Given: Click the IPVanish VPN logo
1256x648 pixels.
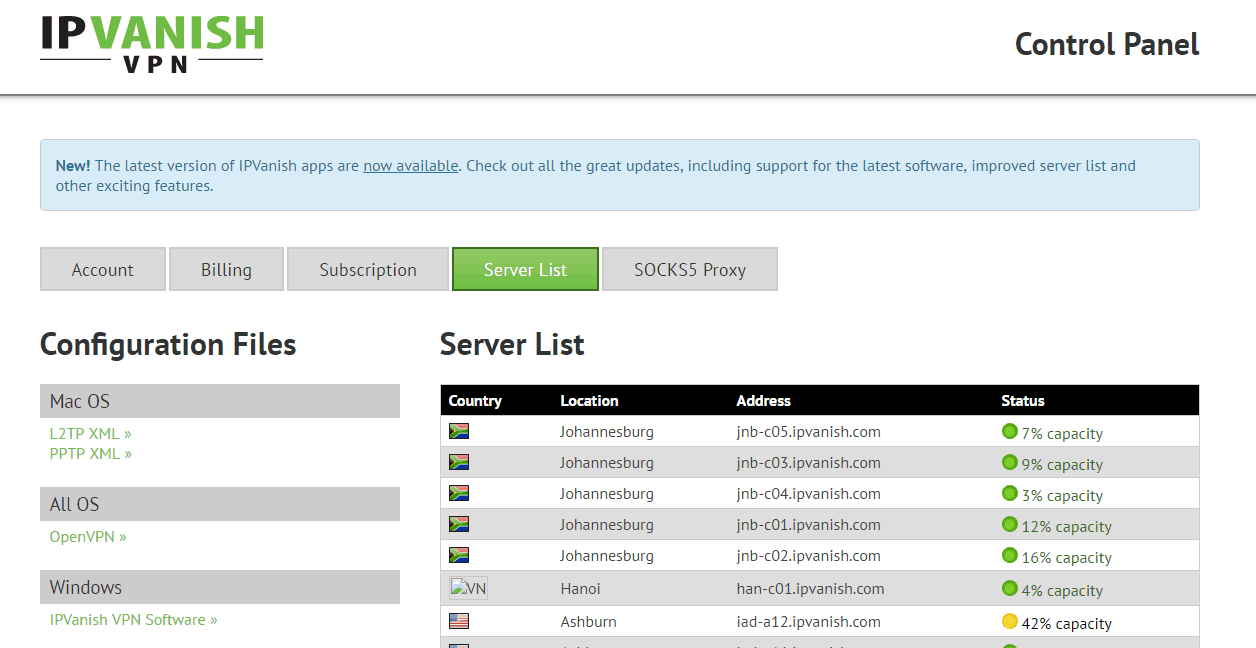Looking at the screenshot, I should (x=152, y=45).
